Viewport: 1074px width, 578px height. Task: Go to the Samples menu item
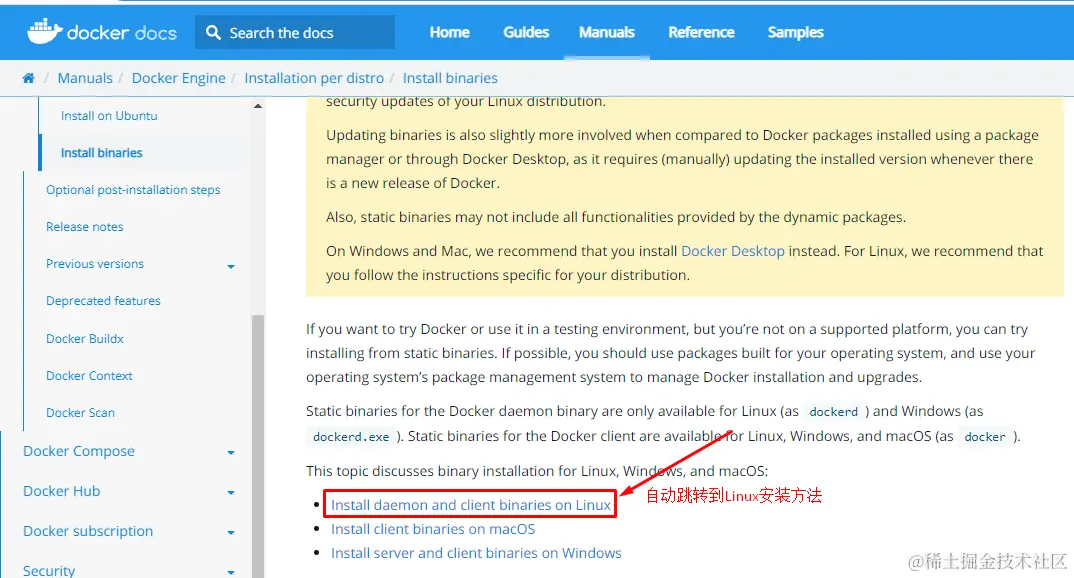(x=795, y=32)
